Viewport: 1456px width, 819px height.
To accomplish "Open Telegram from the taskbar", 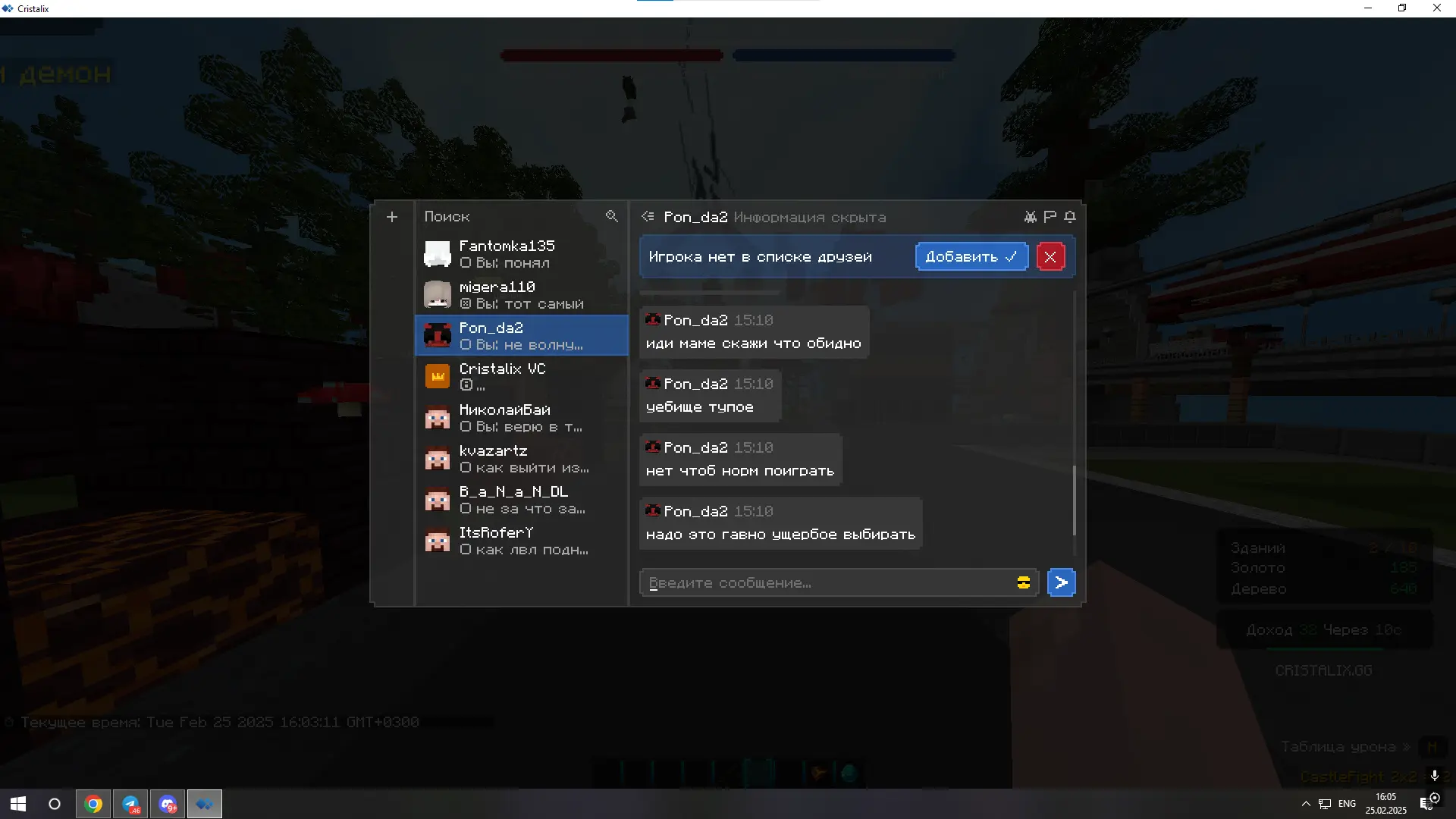I will [x=130, y=804].
